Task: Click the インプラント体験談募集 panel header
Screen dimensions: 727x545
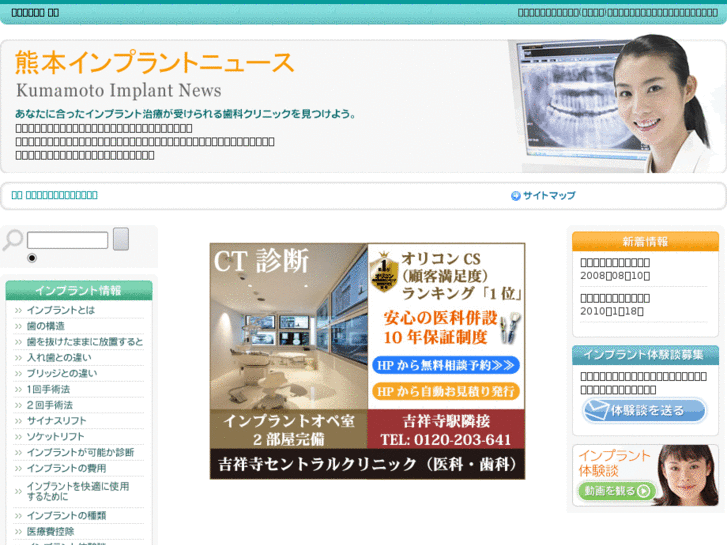Action: [x=645, y=355]
